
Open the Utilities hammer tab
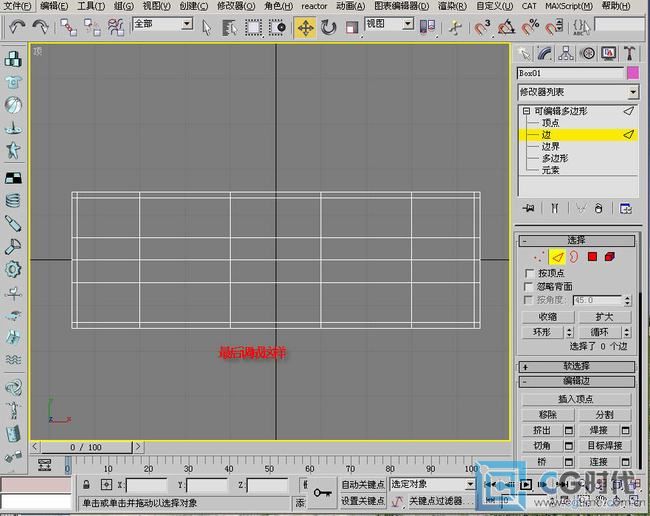[x=630, y=54]
